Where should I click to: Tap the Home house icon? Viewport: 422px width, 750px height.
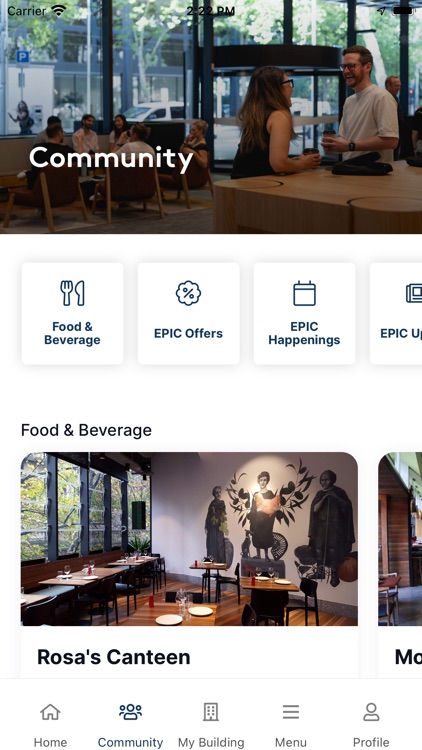(x=50, y=712)
